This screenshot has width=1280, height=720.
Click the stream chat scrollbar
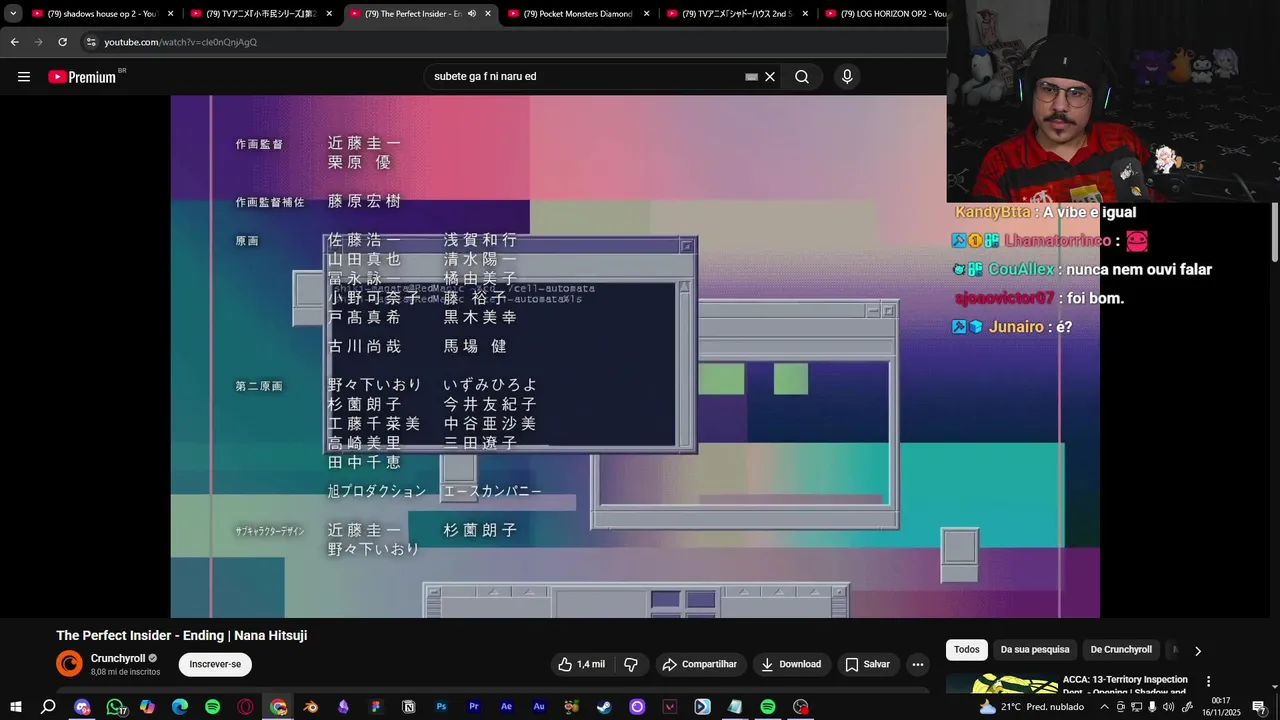(1275, 232)
